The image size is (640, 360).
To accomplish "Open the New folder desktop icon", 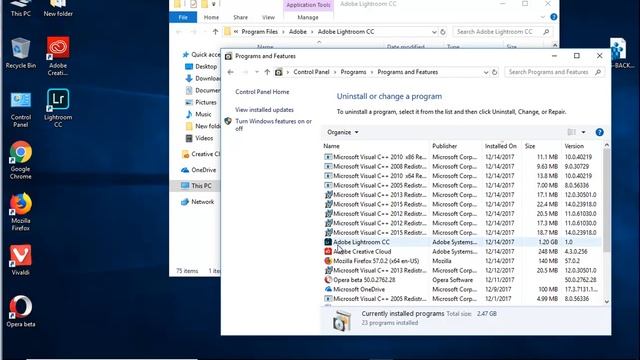I will tap(58, 9).
